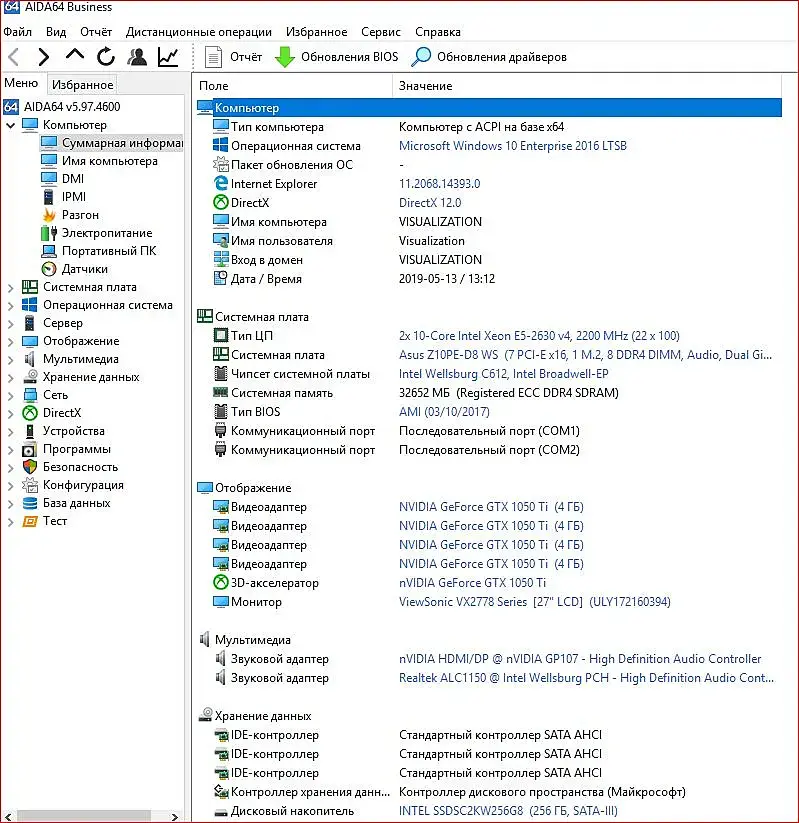Open the Asus Z10PE-D8 WS motherboard link
This screenshot has width=799, height=823.
tap(585, 355)
